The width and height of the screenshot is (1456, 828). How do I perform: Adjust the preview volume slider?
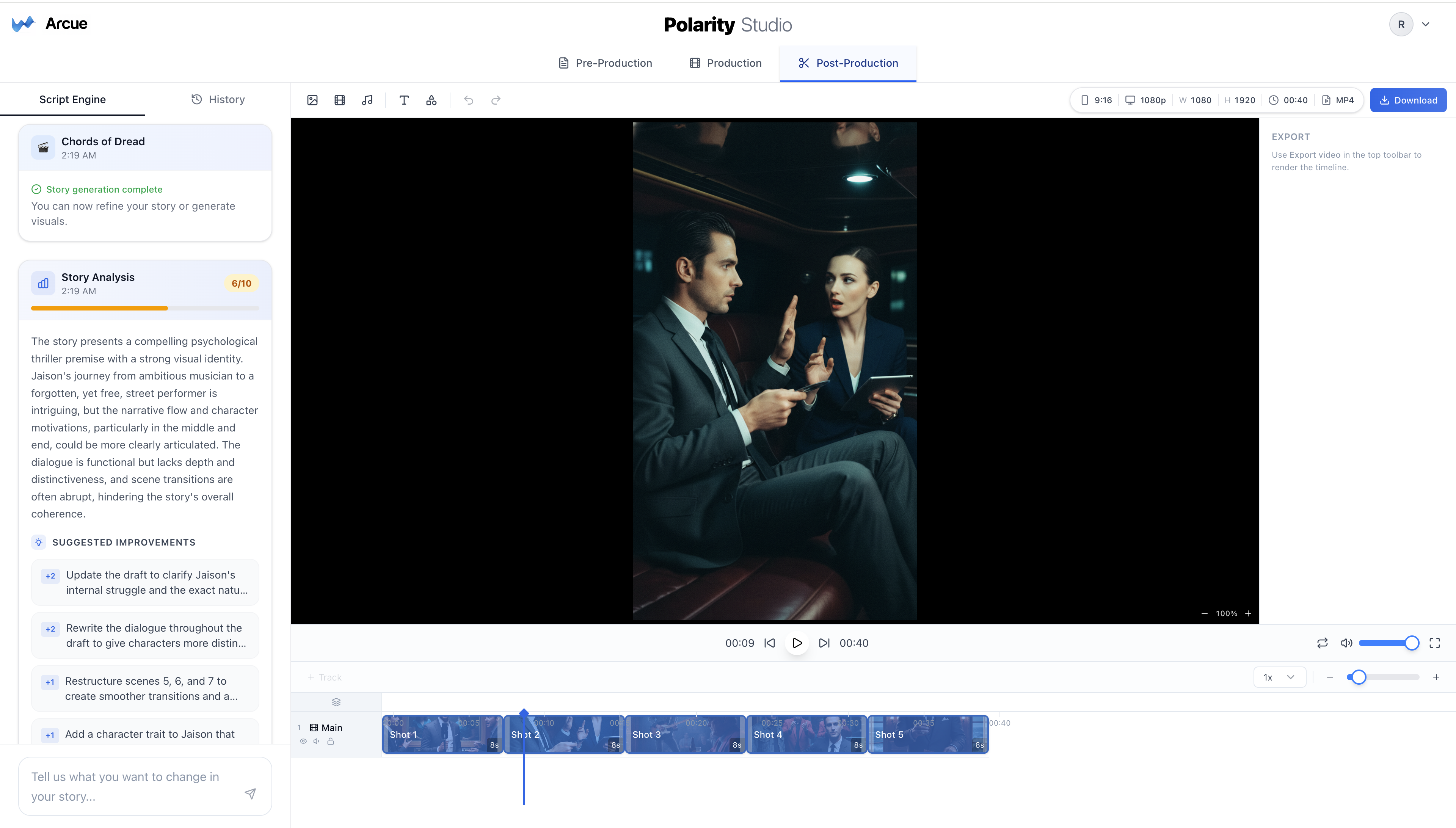[1389, 643]
